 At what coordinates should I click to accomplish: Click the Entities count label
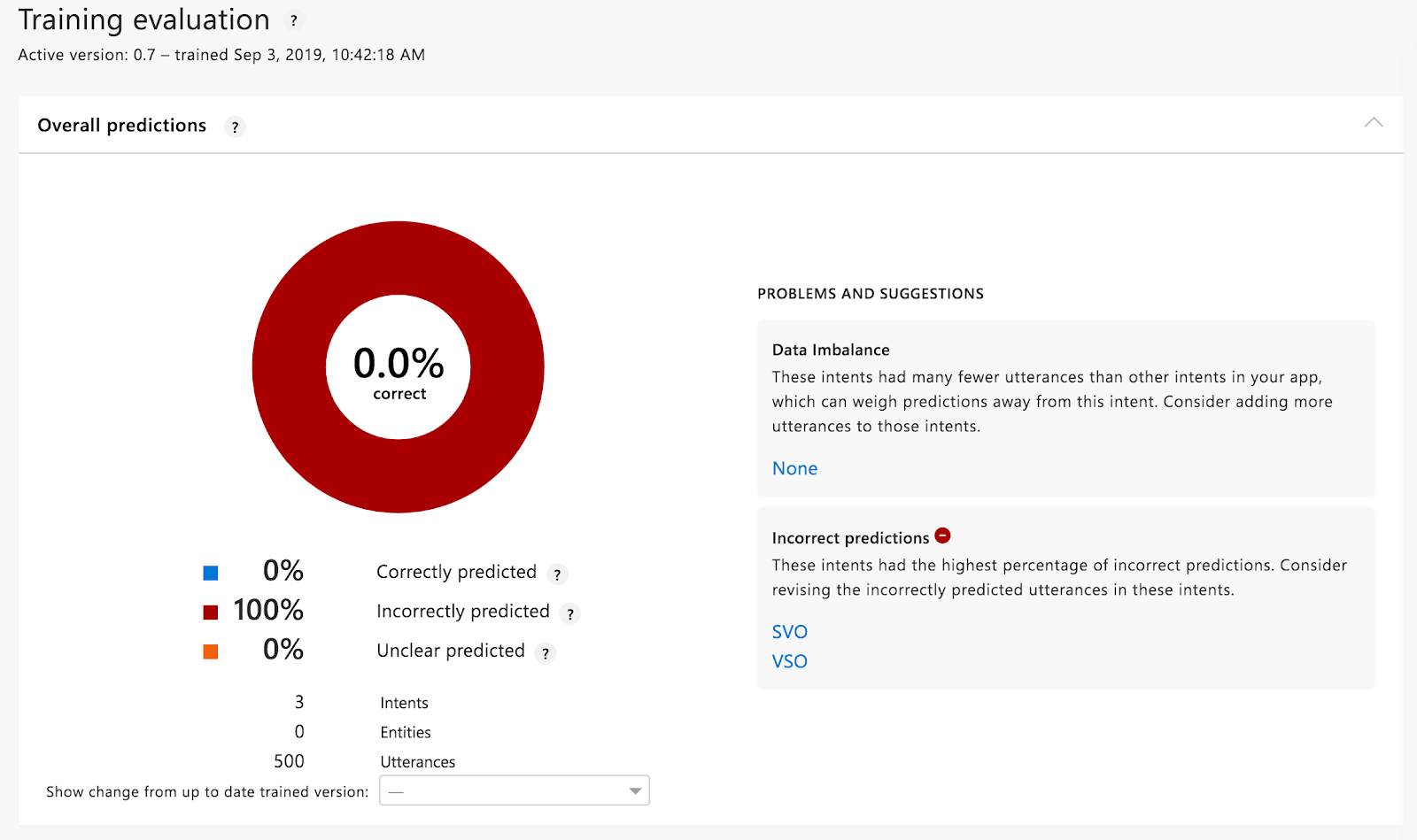[406, 733]
